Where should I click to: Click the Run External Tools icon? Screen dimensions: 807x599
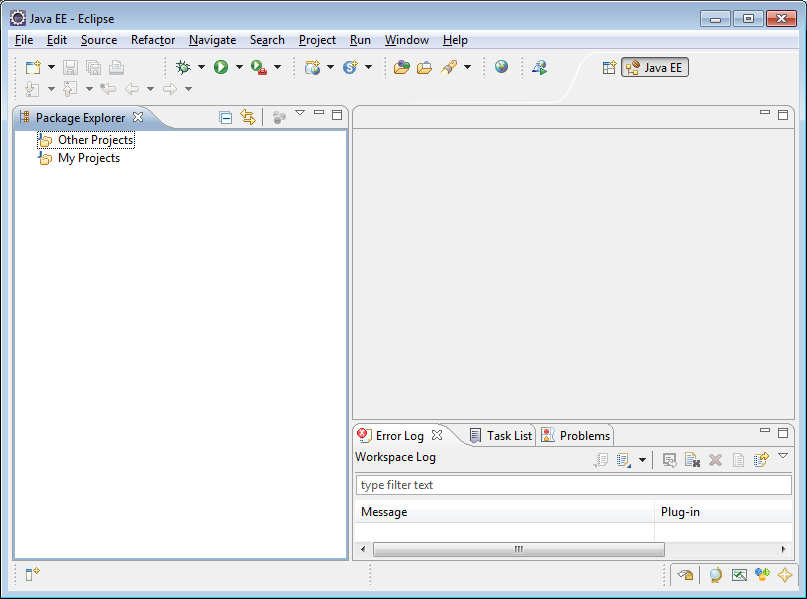[x=259, y=67]
